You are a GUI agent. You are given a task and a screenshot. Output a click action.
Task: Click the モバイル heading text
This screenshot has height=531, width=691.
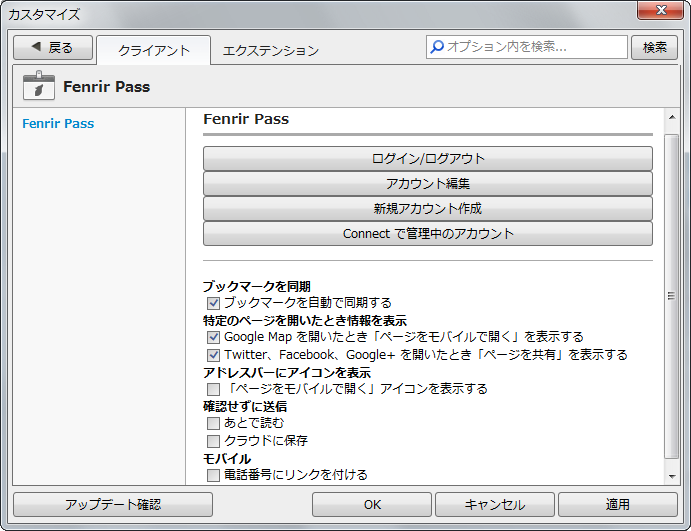(227, 459)
